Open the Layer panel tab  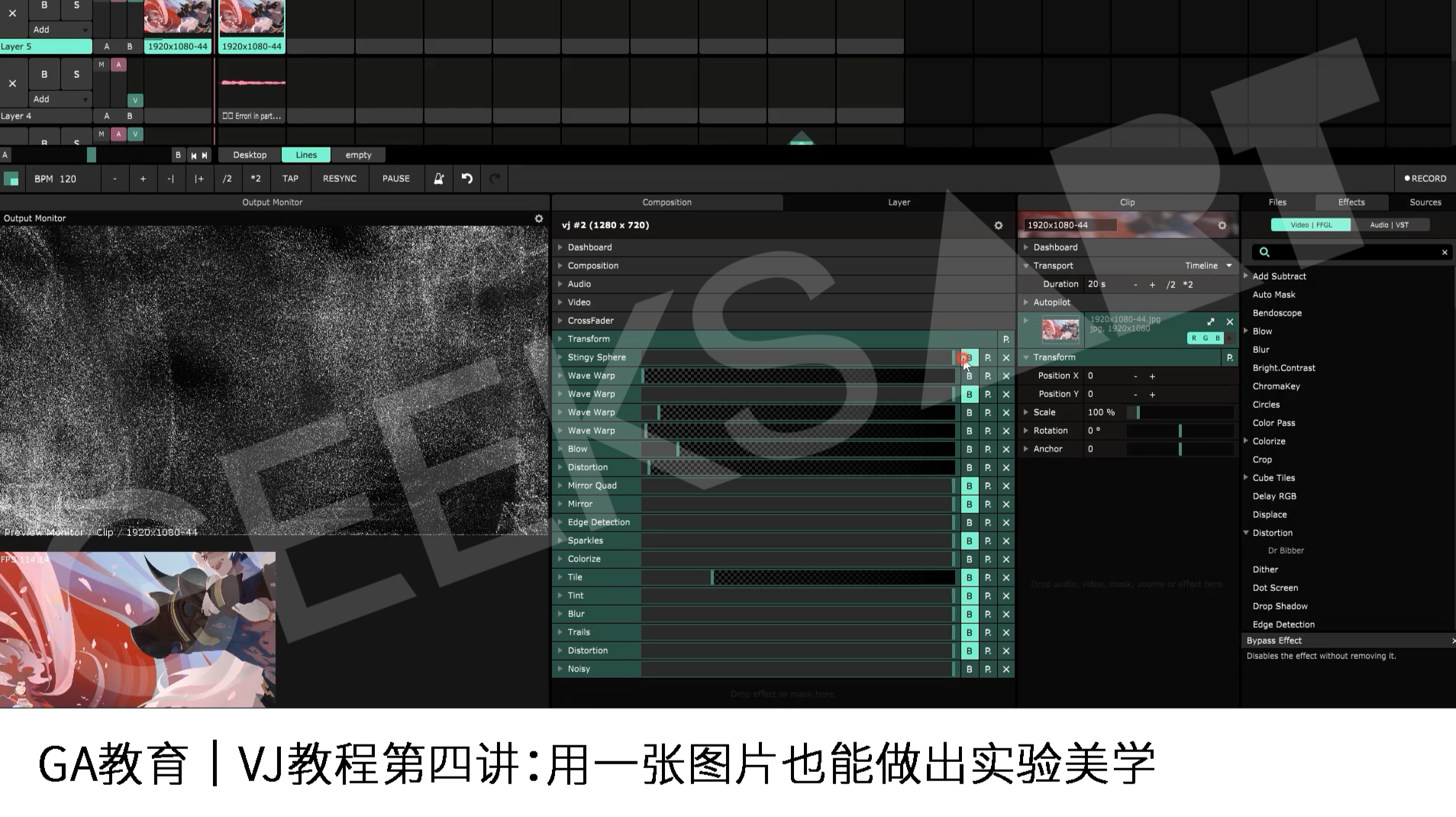(899, 202)
